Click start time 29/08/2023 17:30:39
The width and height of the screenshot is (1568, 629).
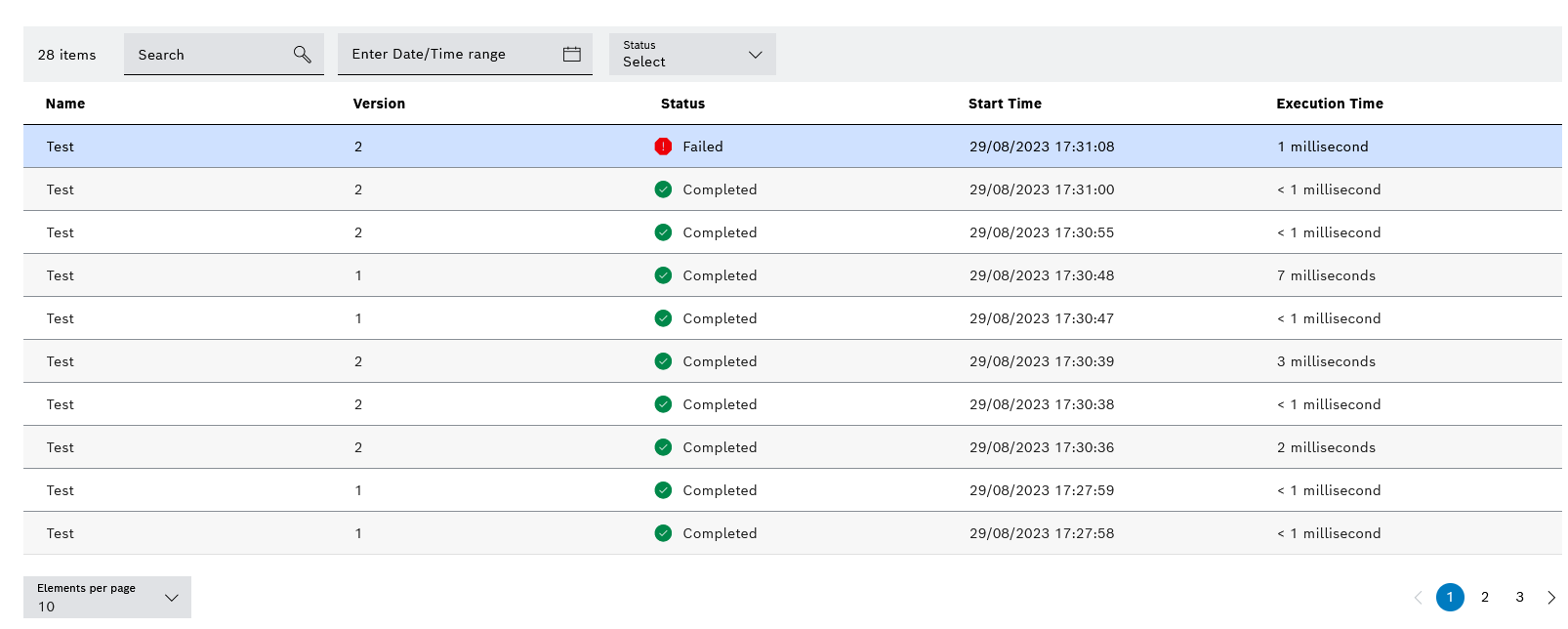1042,361
